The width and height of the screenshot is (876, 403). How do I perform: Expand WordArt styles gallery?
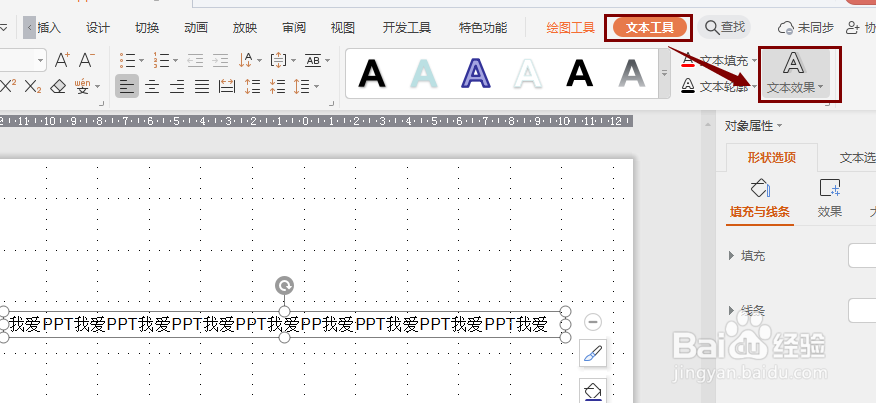click(664, 73)
